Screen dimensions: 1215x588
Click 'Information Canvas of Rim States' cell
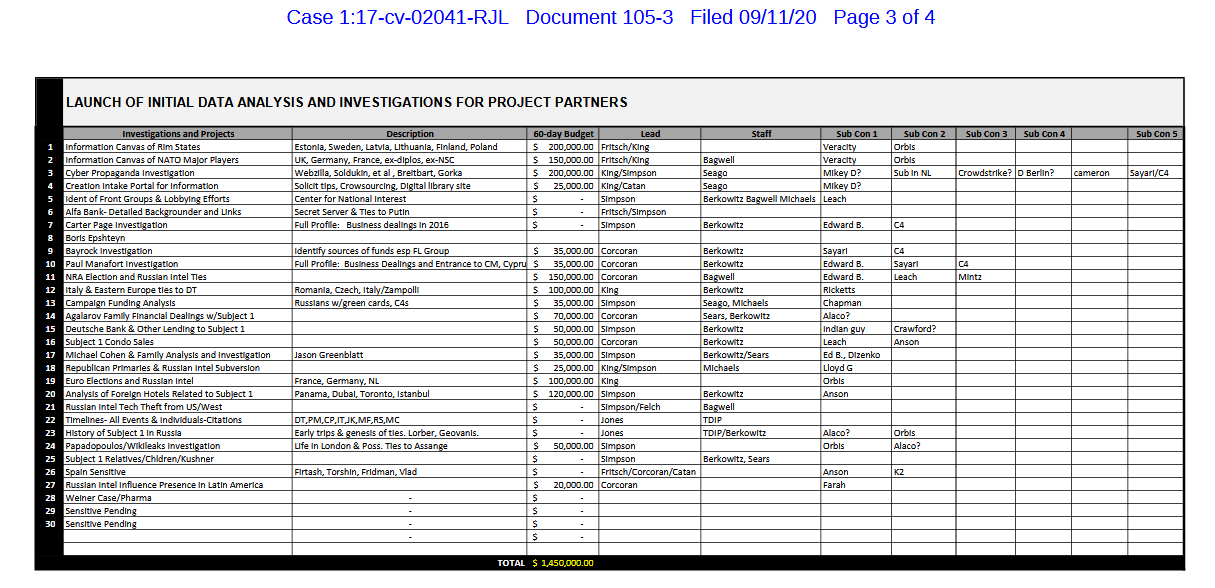click(178, 147)
